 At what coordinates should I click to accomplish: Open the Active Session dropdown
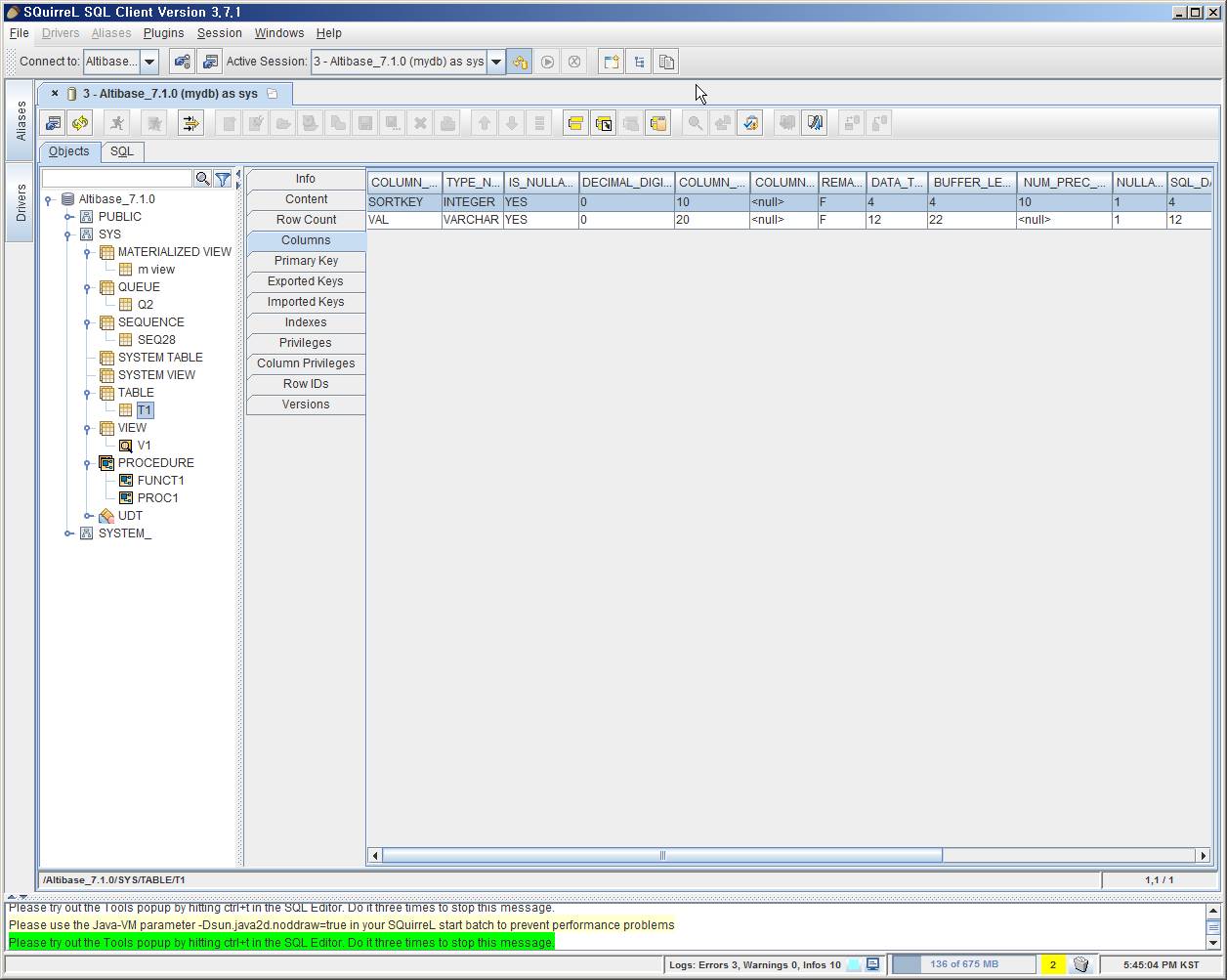(x=495, y=62)
